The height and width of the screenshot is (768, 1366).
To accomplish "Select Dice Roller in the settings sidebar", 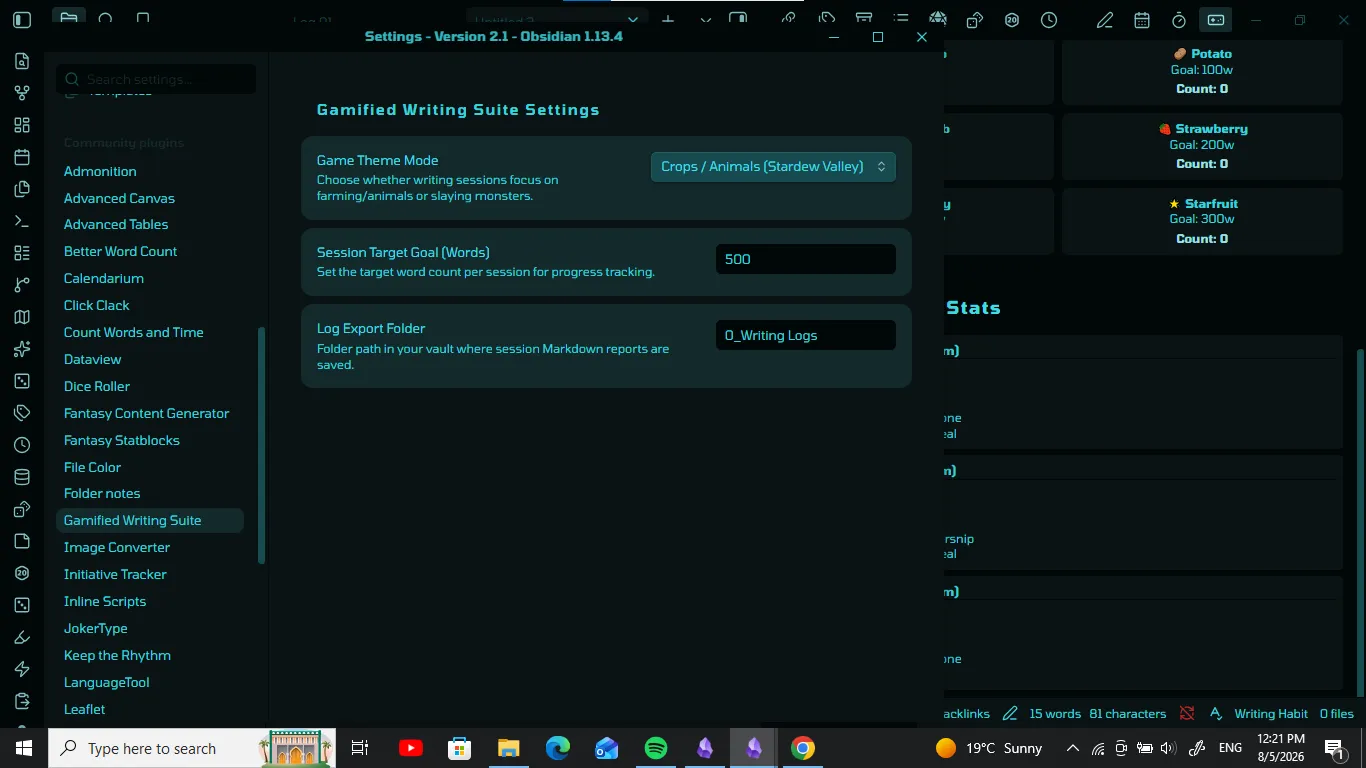I will 97,386.
